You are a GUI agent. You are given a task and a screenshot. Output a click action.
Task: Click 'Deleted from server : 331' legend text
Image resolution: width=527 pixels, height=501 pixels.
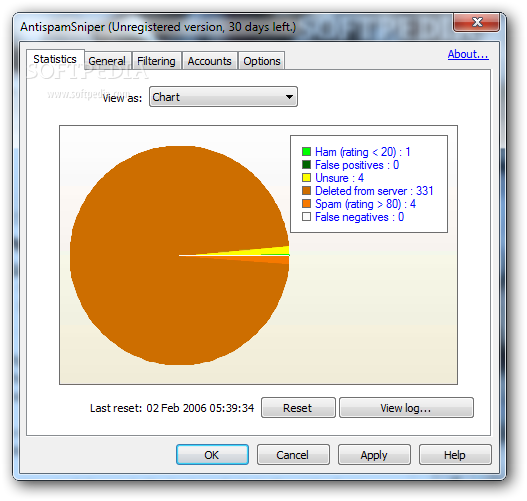coord(374,191)
